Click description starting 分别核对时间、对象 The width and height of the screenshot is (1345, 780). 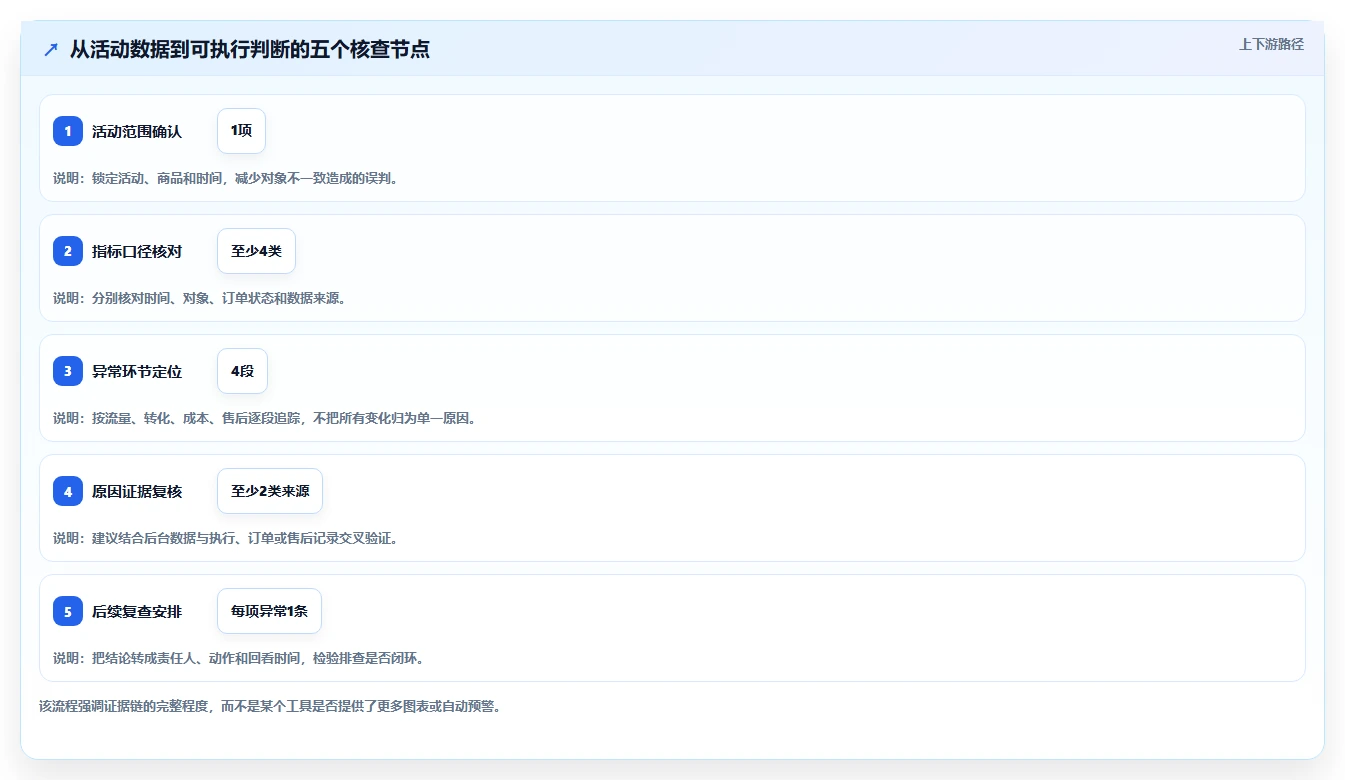pos(199,298)
